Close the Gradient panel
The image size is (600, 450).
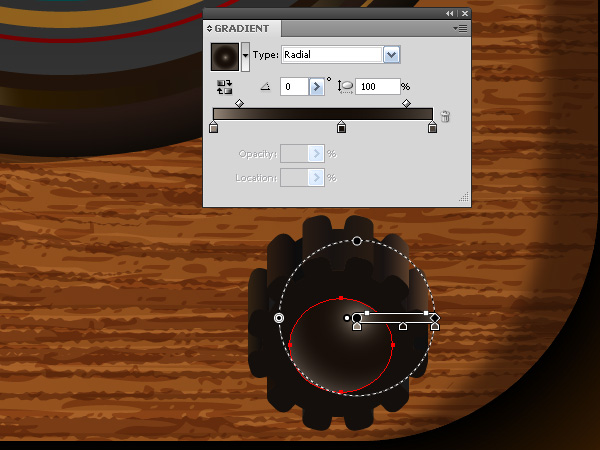click(465, 14)
